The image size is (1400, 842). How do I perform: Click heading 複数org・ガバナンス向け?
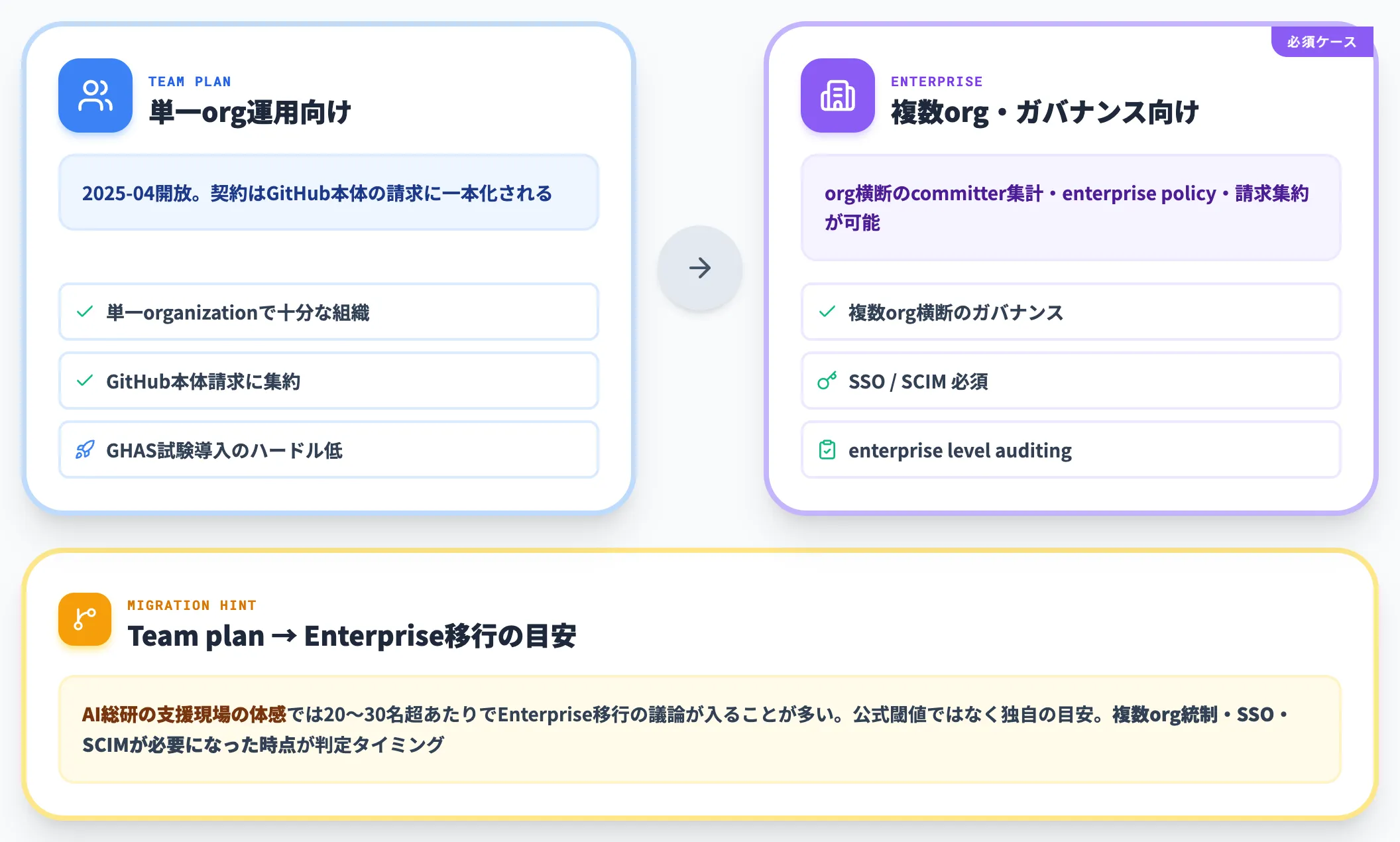[x=1045, y=112]
